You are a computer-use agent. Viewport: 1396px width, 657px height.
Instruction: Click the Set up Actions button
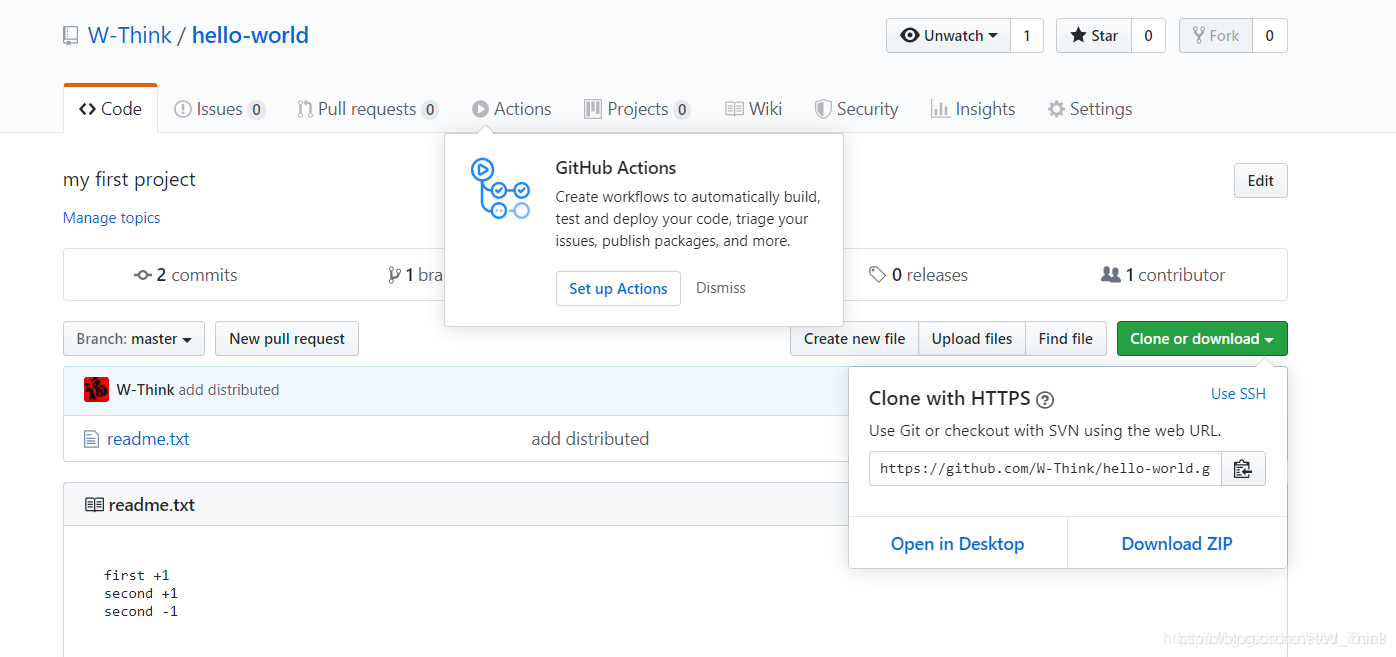click(x=618, y=288)
